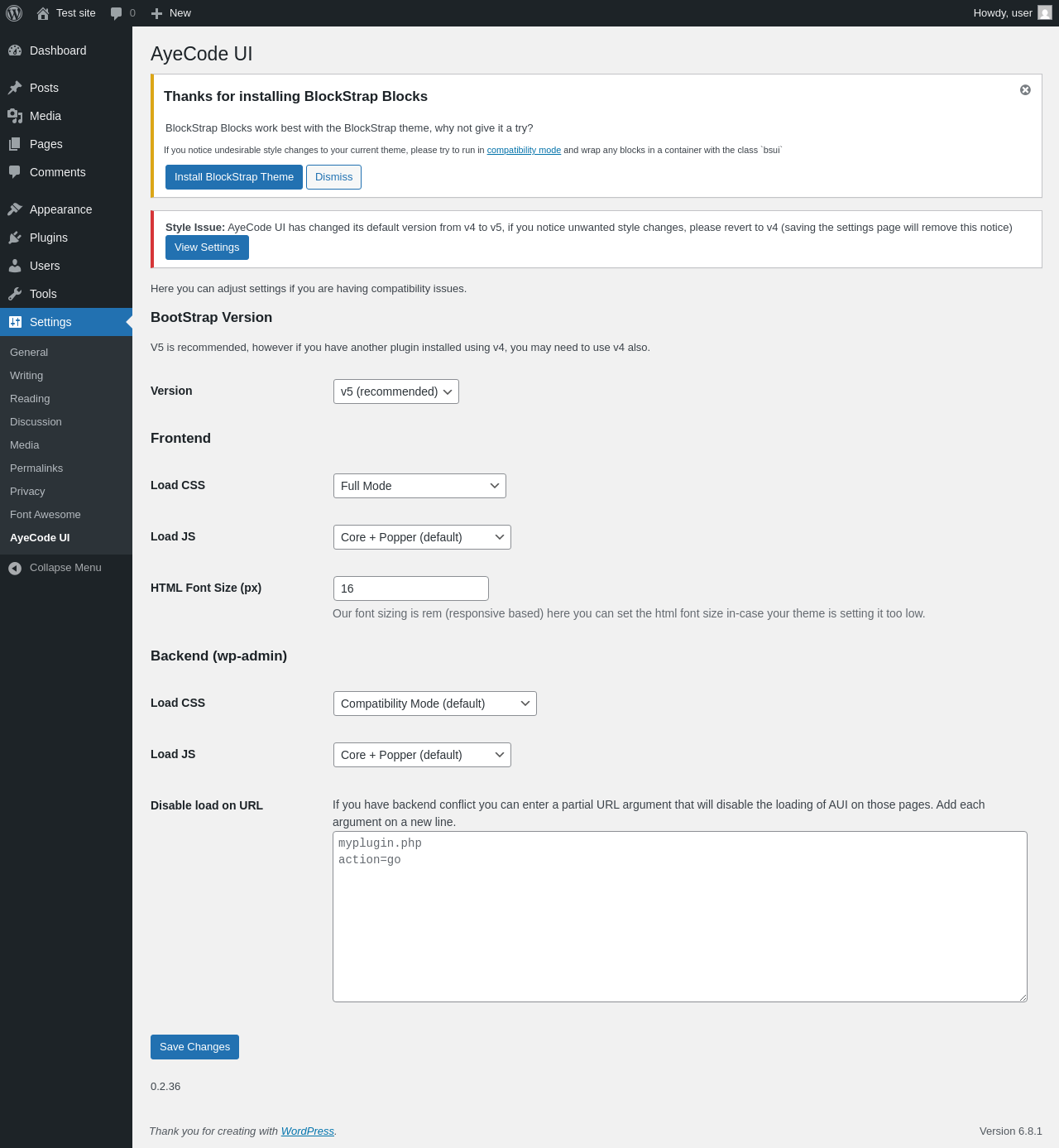The width and height of the screenshot is (1059, 1148).
Task: Open the Backend Load CSS dropdown
Action: [435, 704]
